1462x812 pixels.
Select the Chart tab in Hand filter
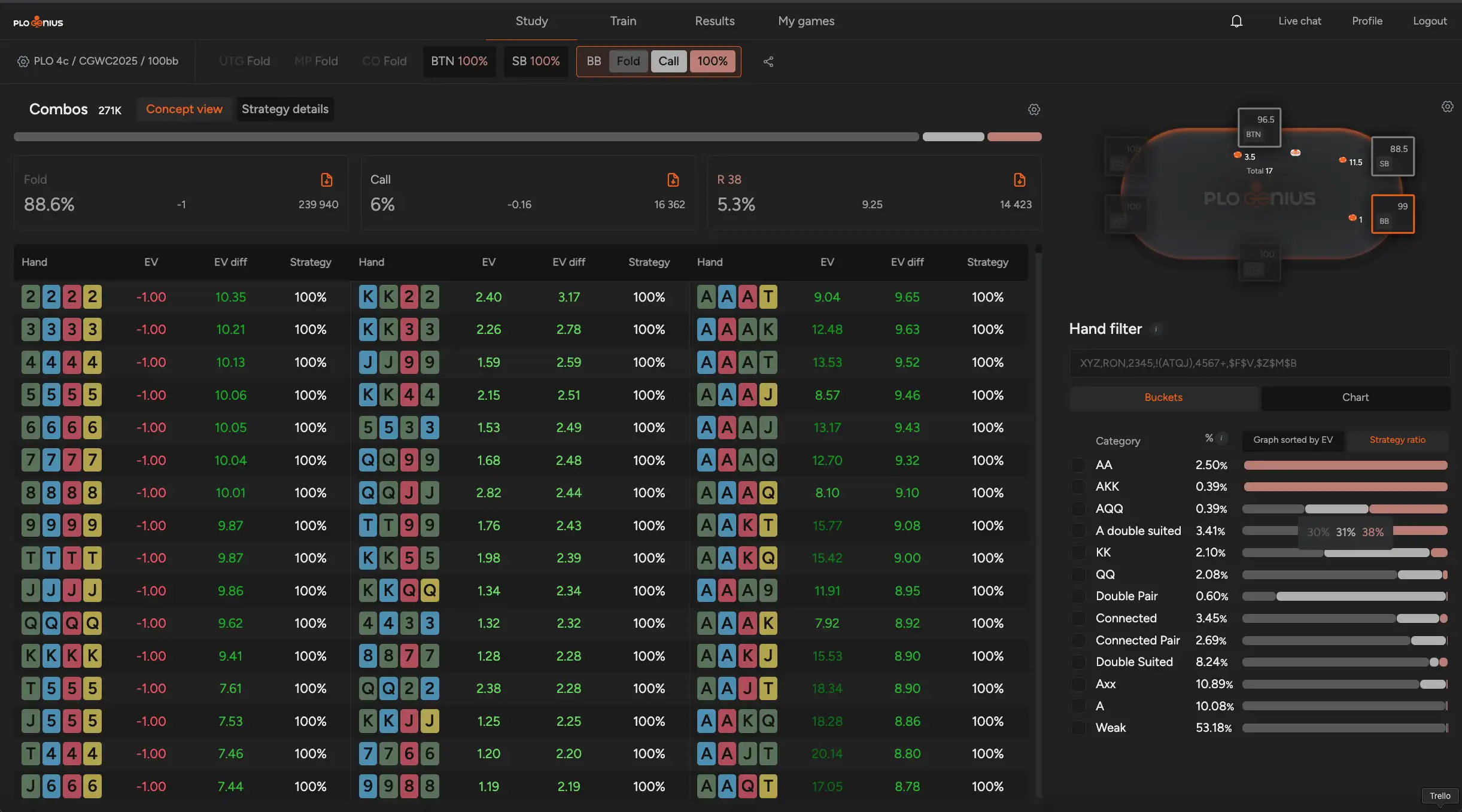pos(1355,398)
